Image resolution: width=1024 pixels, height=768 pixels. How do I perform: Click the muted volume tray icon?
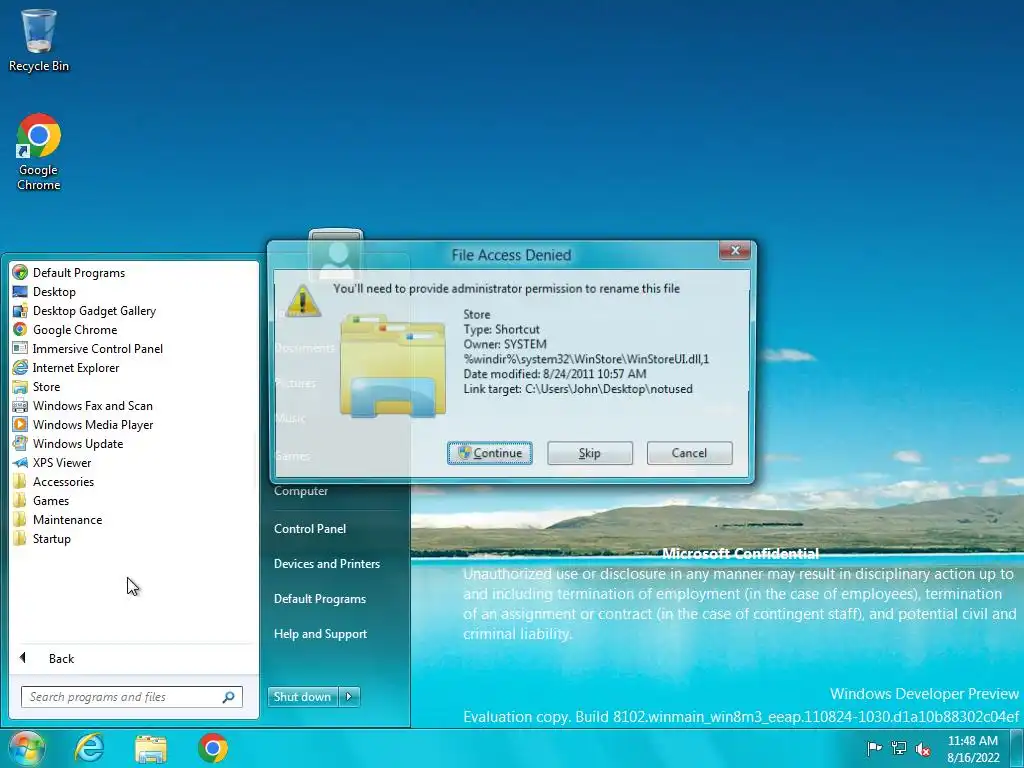coord(923,748)
